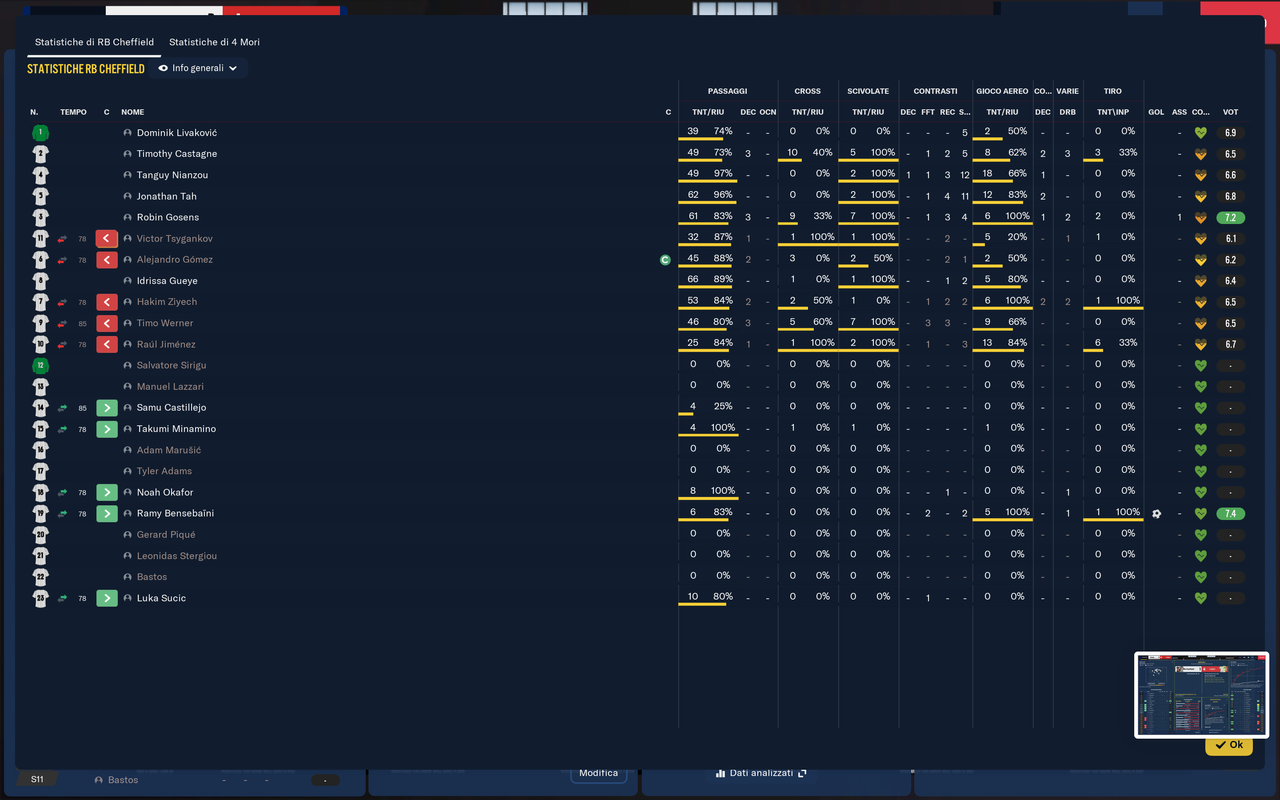
Task: Switch to Statistiche di 4 Mori tab
Action: [x=214, y=42]
